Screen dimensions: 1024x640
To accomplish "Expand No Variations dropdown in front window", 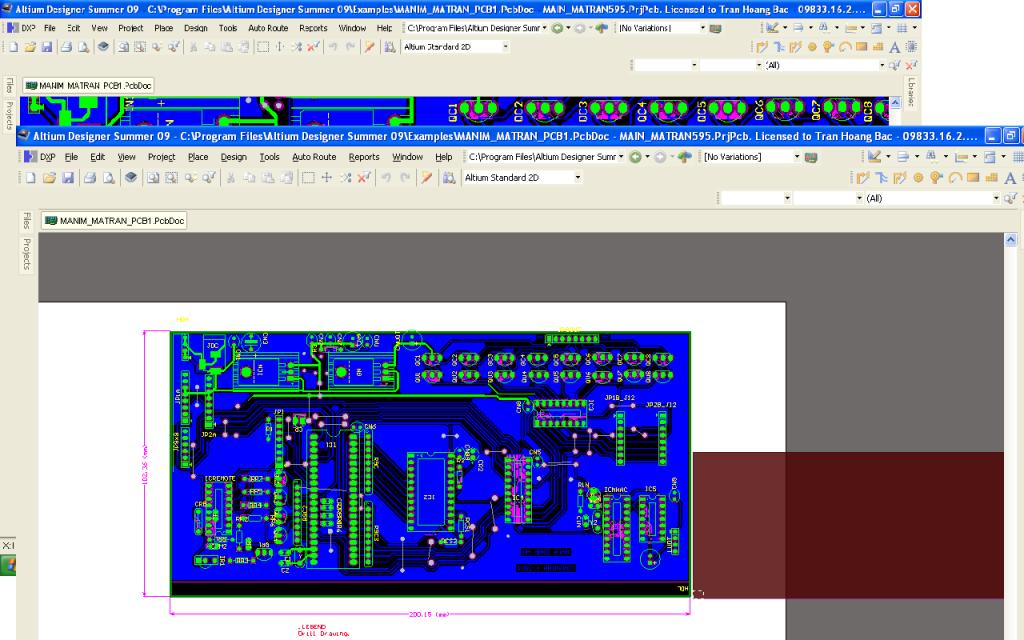I will point(797,157).
